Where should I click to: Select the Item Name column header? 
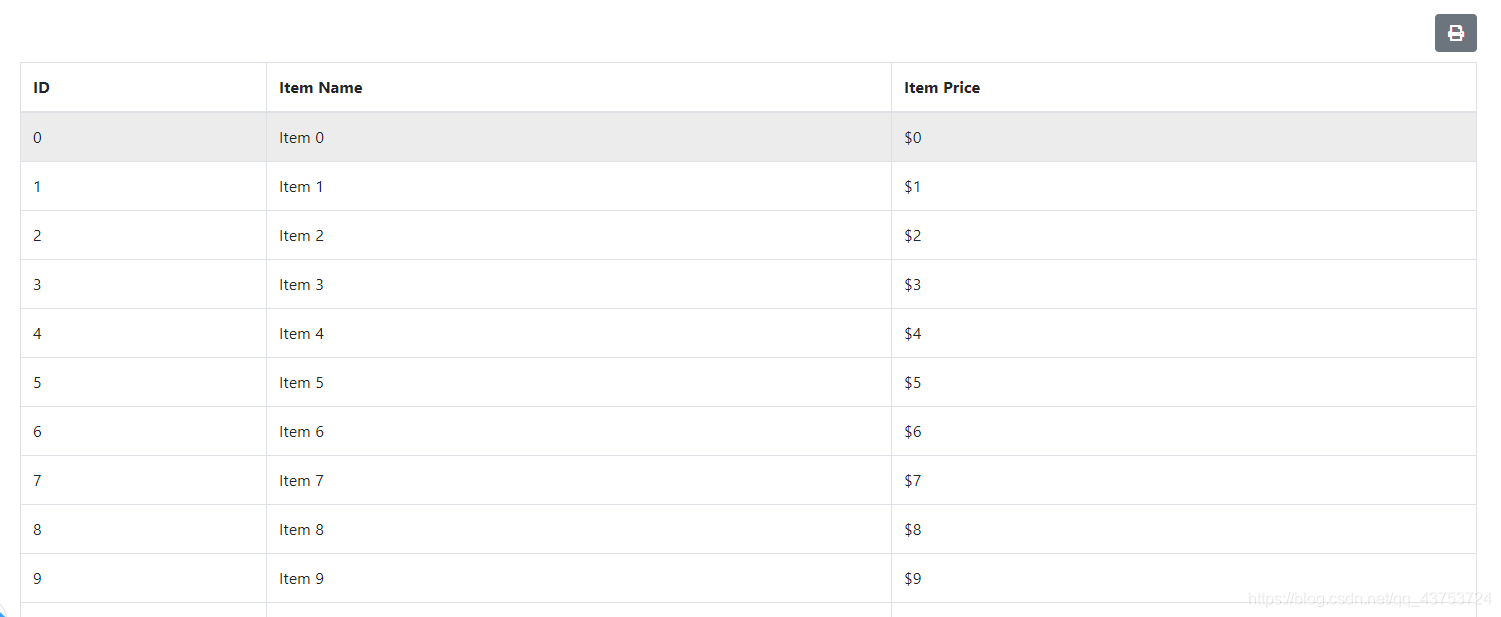point(579,88)
